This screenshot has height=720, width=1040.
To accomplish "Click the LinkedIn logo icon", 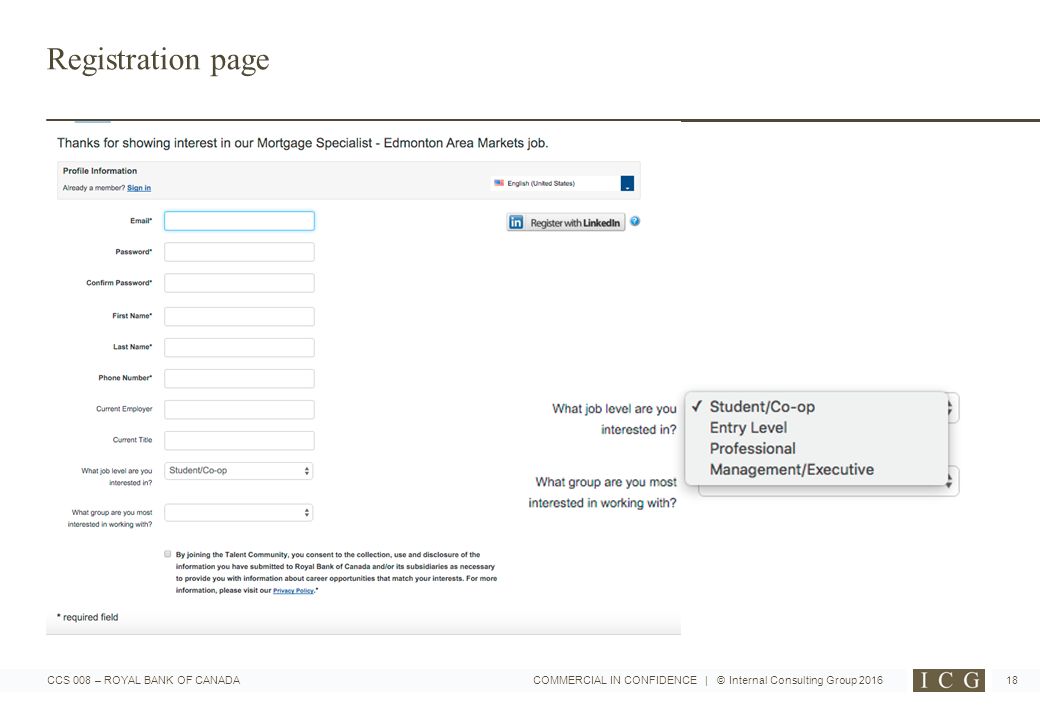I will tap(516, 223).
